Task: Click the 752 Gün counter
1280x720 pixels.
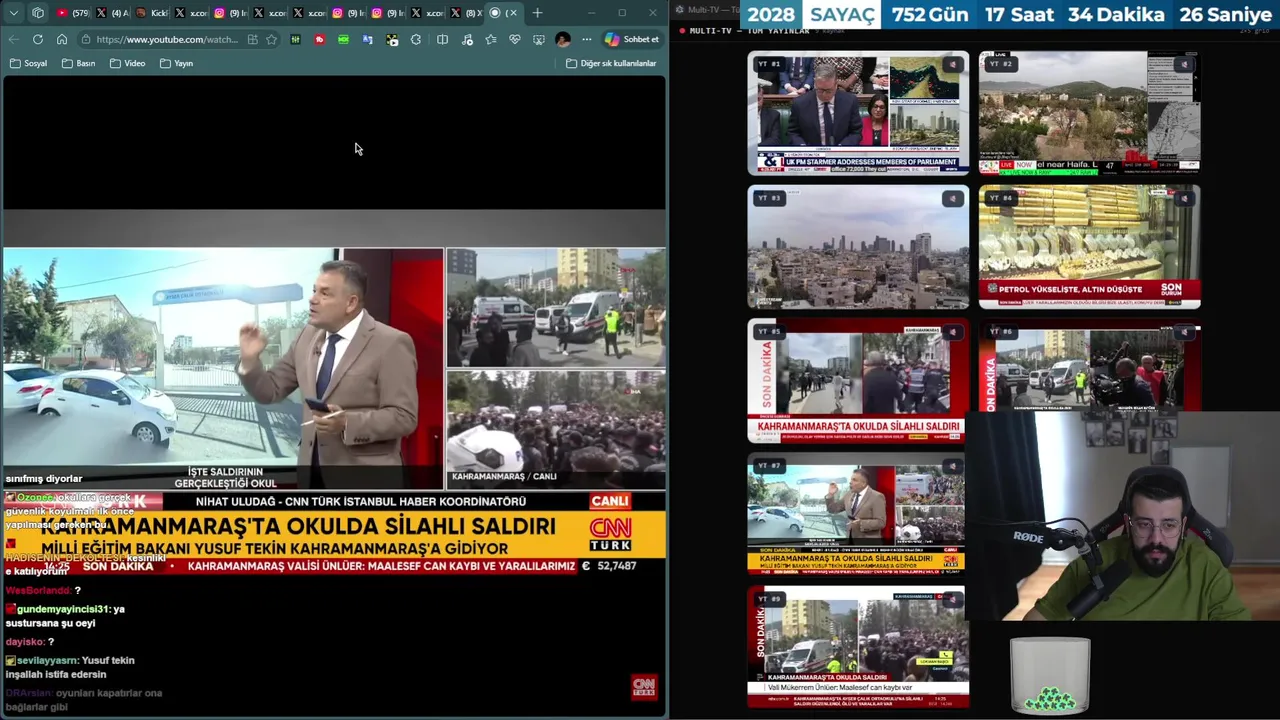Action: point(930,15)
